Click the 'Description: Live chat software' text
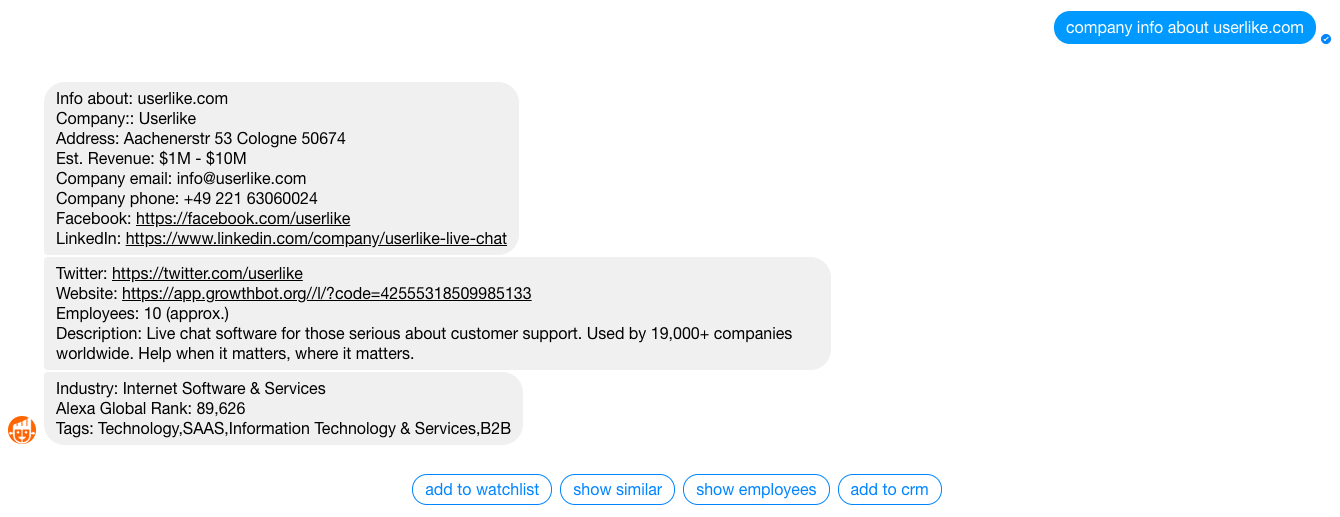1340x517 pixels. (424, 343)
